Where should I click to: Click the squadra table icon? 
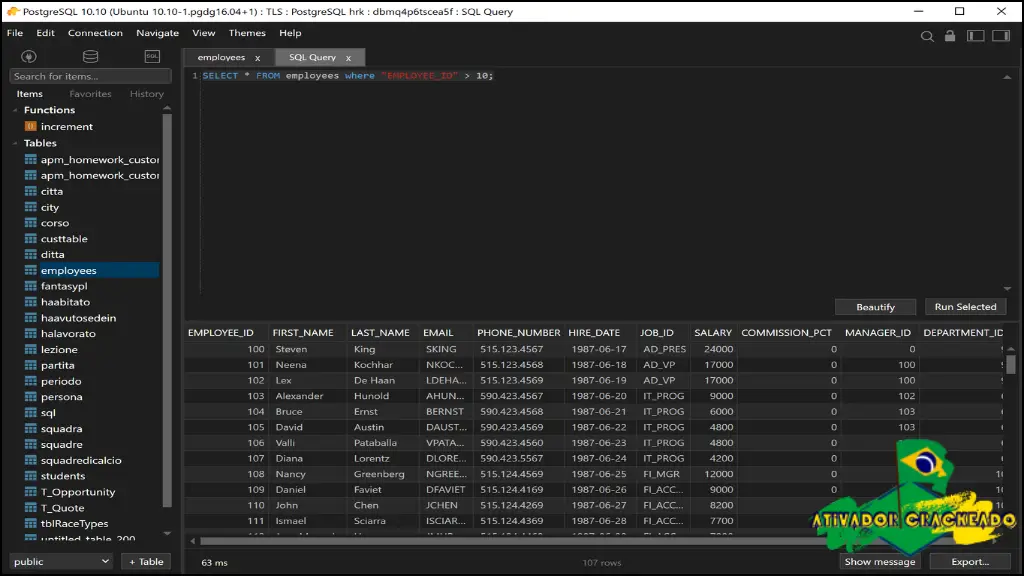(x=31, y=428)
